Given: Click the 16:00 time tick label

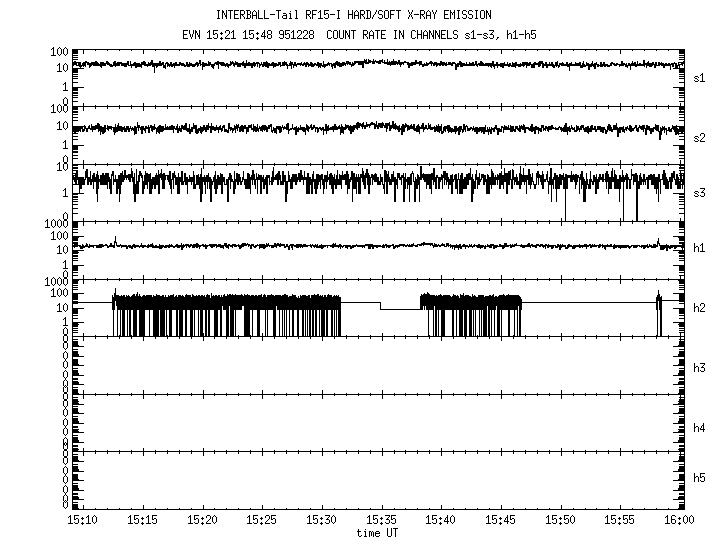Looking at the screenshot, I should click(x=679, y=521).
